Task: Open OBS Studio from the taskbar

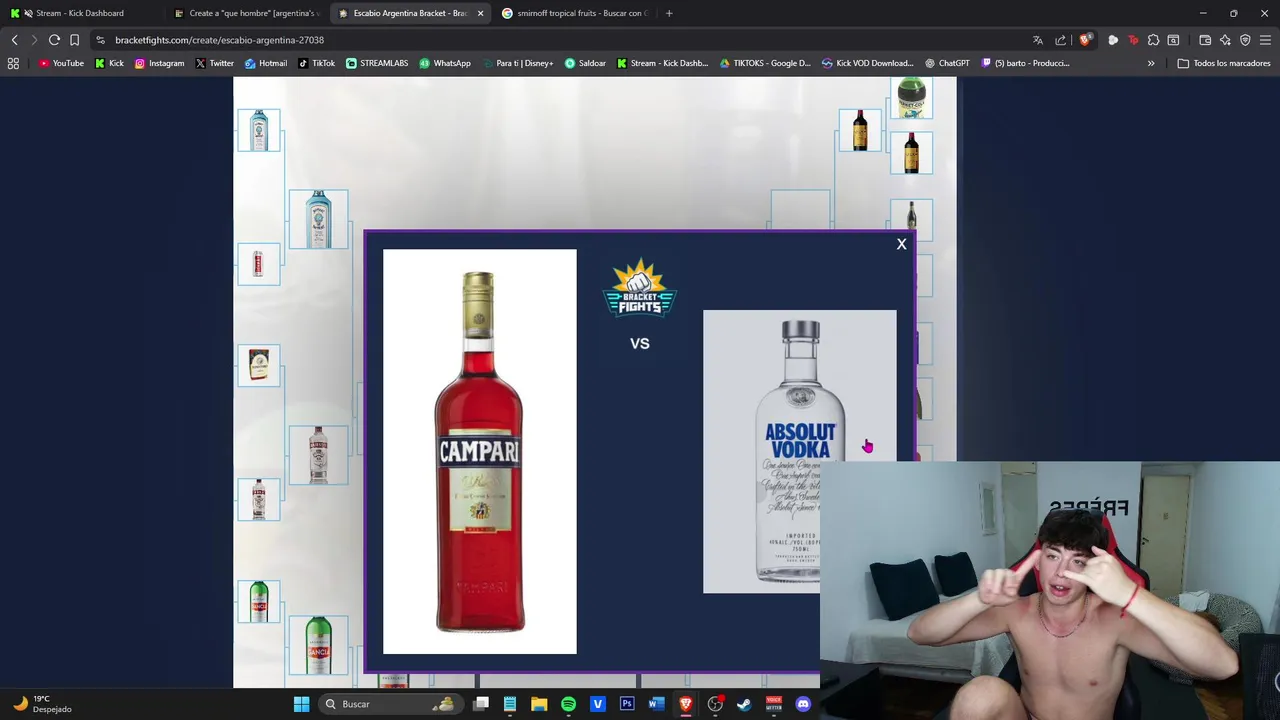Action: point(715,704)
